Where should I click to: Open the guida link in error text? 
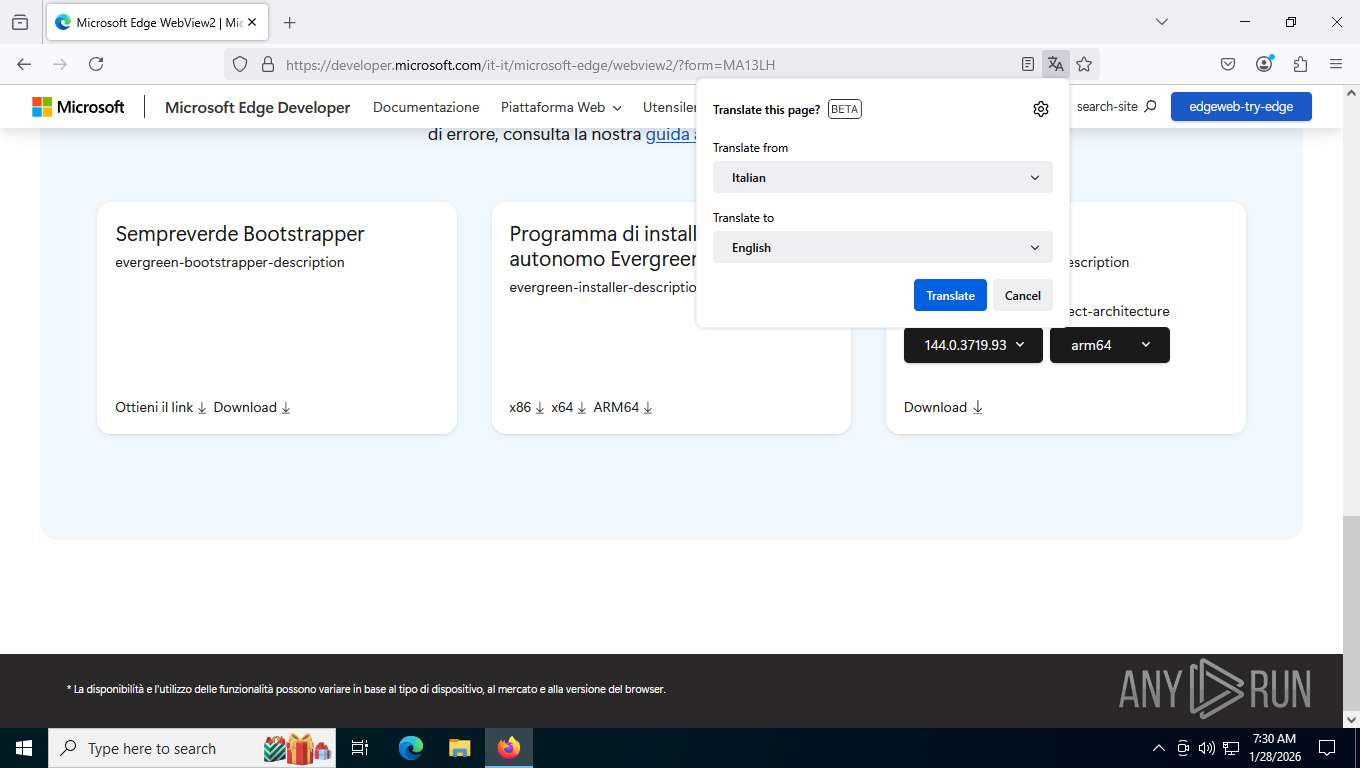[x=670, y=134]
